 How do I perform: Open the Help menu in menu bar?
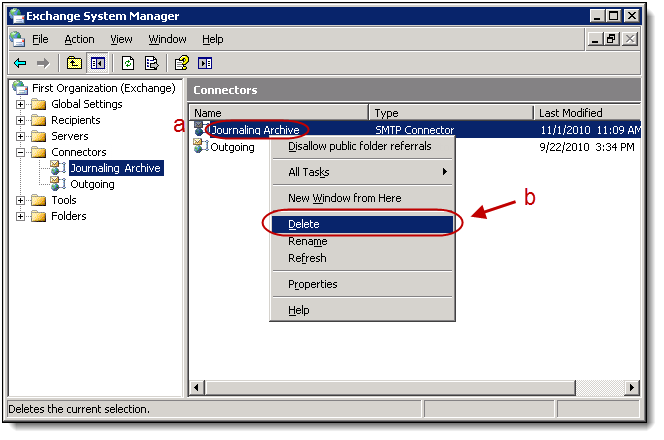213,39
